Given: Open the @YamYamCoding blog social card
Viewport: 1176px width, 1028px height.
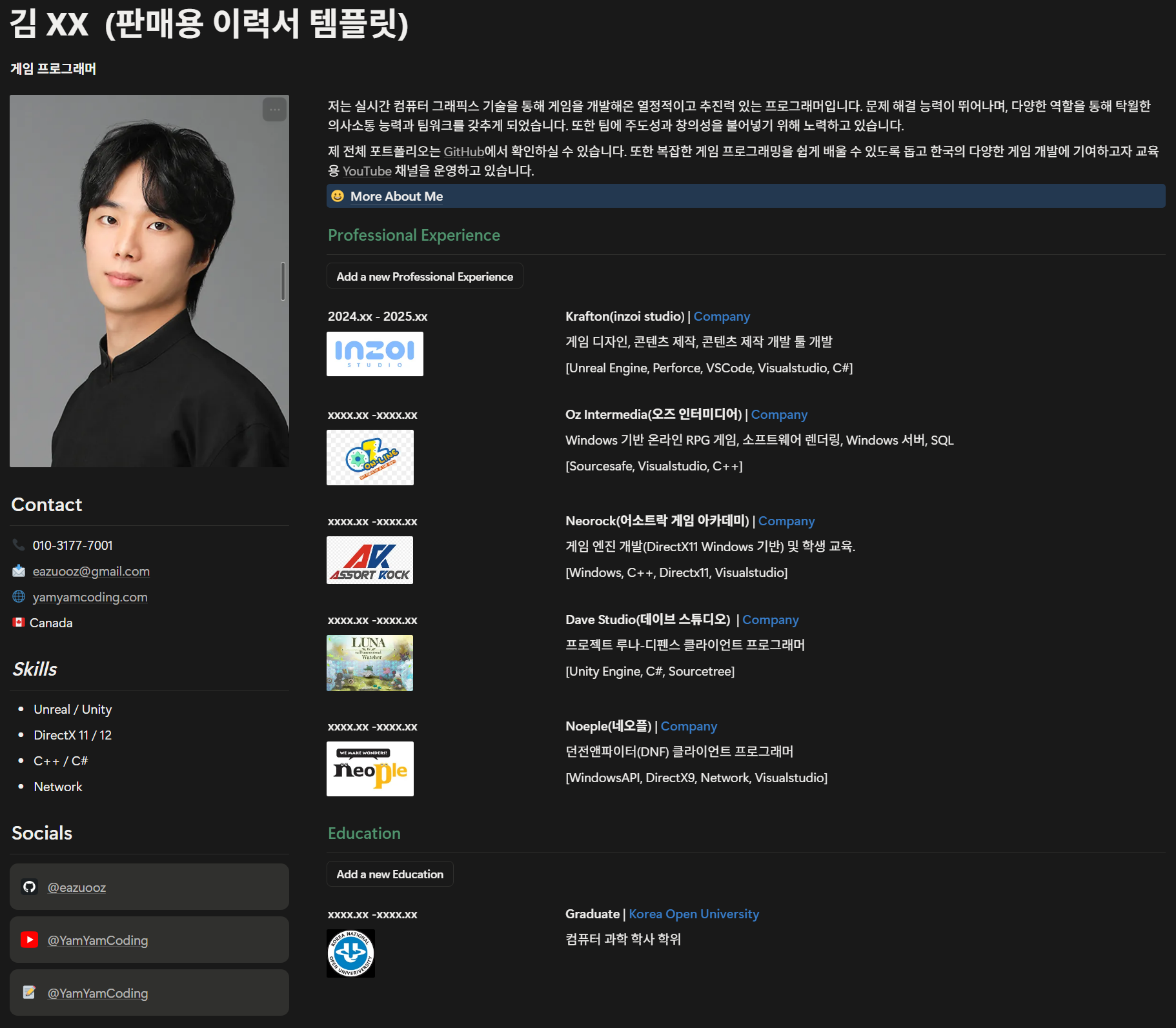Looking at the screenshot, I should tap(149, 993).
